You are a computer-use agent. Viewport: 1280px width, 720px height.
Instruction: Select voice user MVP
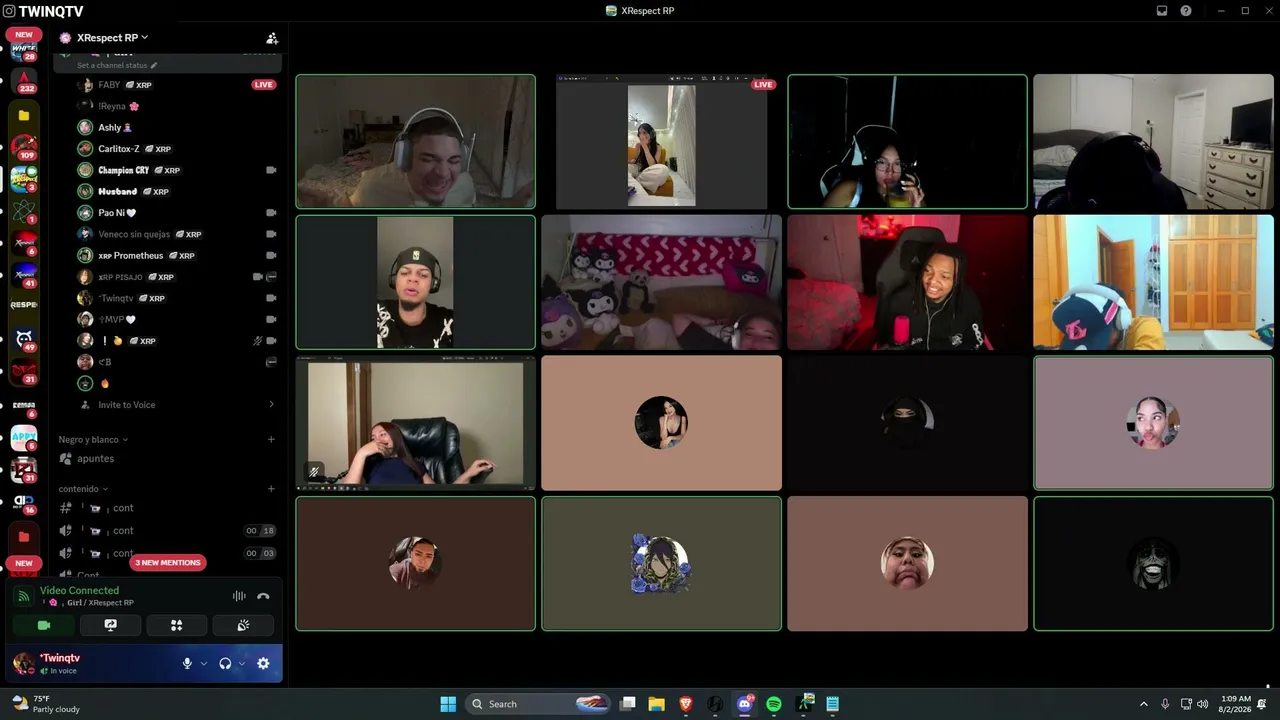[x=168, y=319]
